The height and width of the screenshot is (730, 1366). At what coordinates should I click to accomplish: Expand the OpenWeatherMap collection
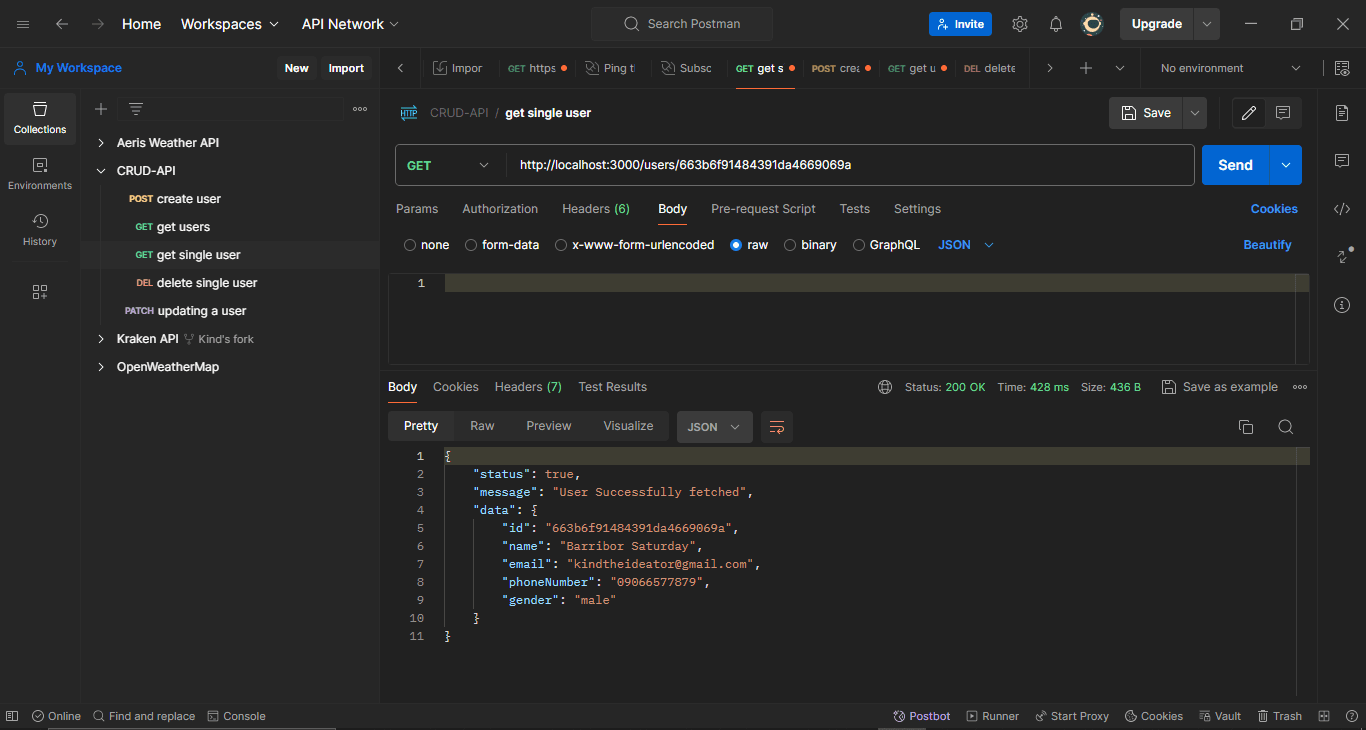[101, 367]
